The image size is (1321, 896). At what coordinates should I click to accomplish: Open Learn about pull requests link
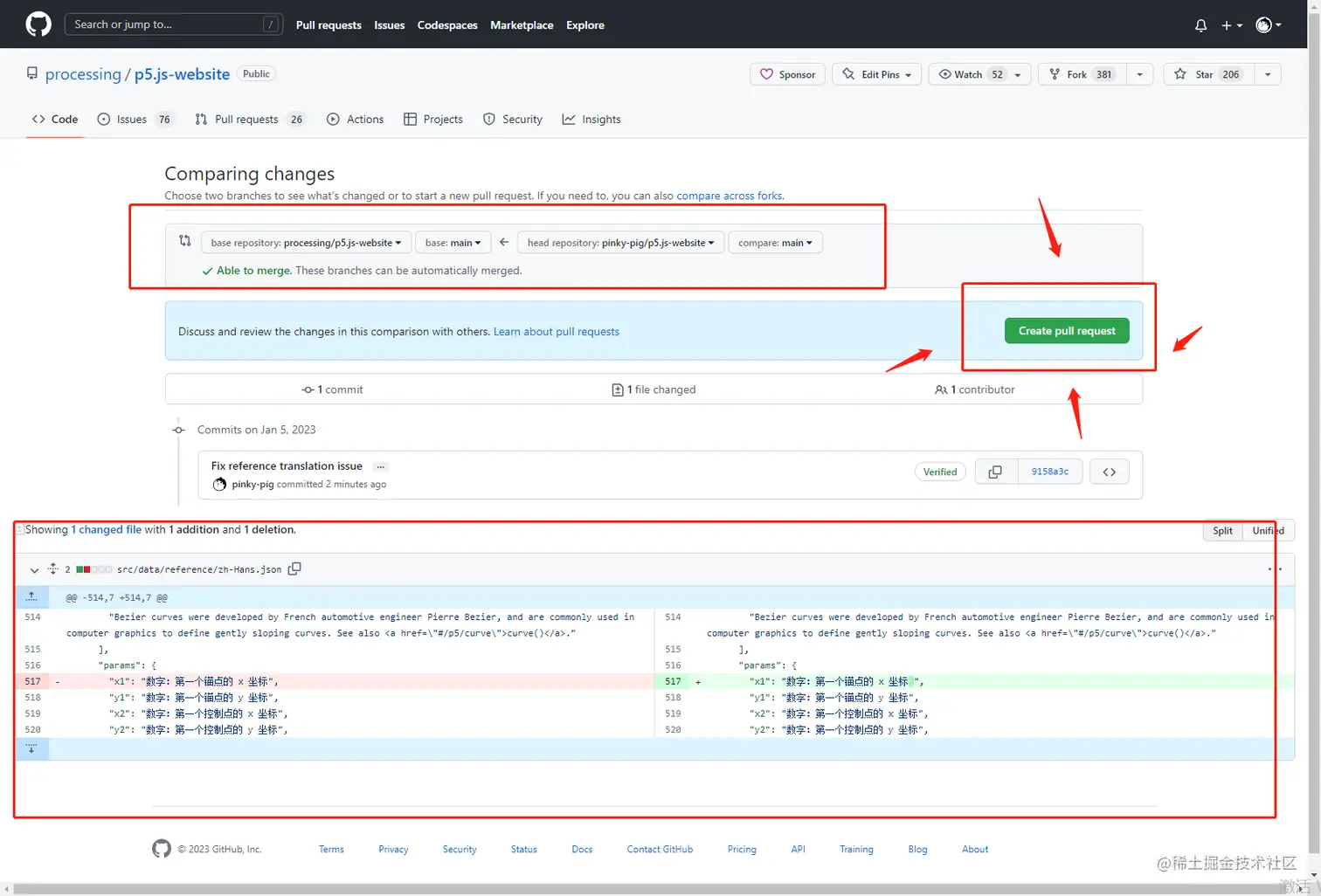(x=557, y=332)
